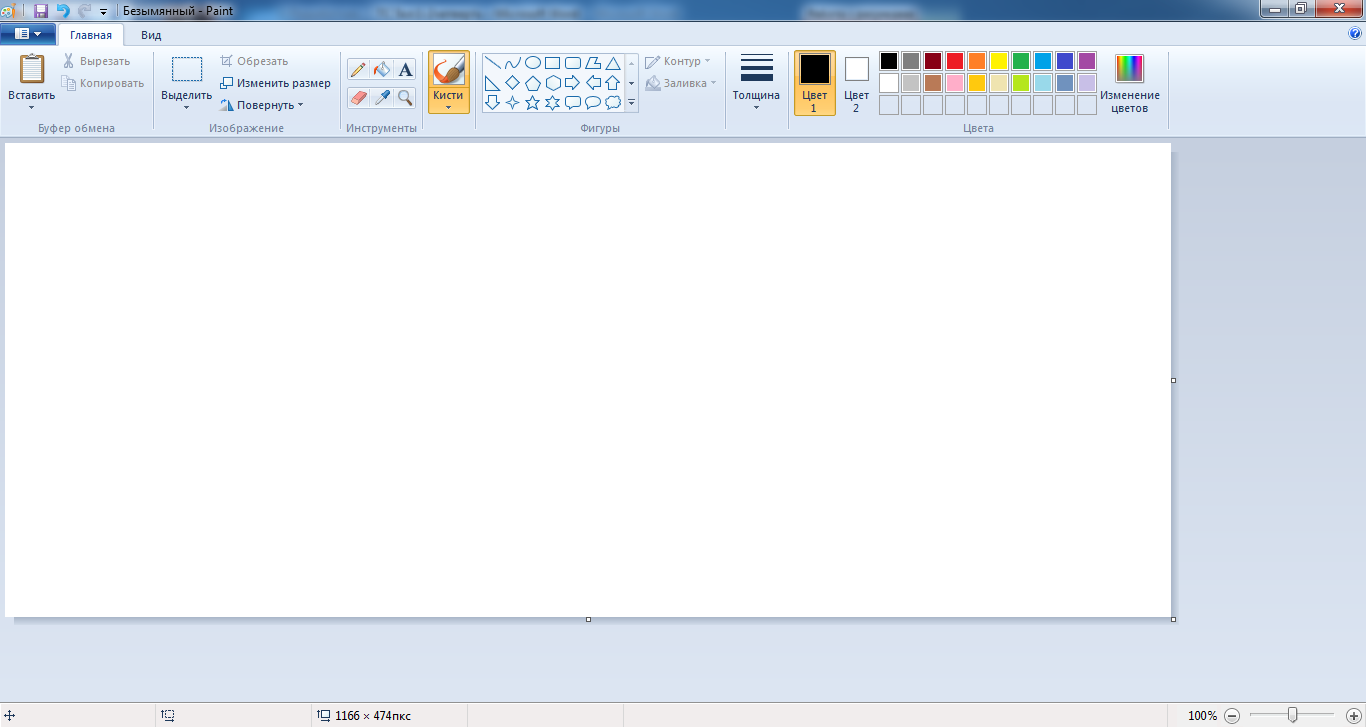Pick the red color swatch
1366x728 pixels.
pos(954,61)
